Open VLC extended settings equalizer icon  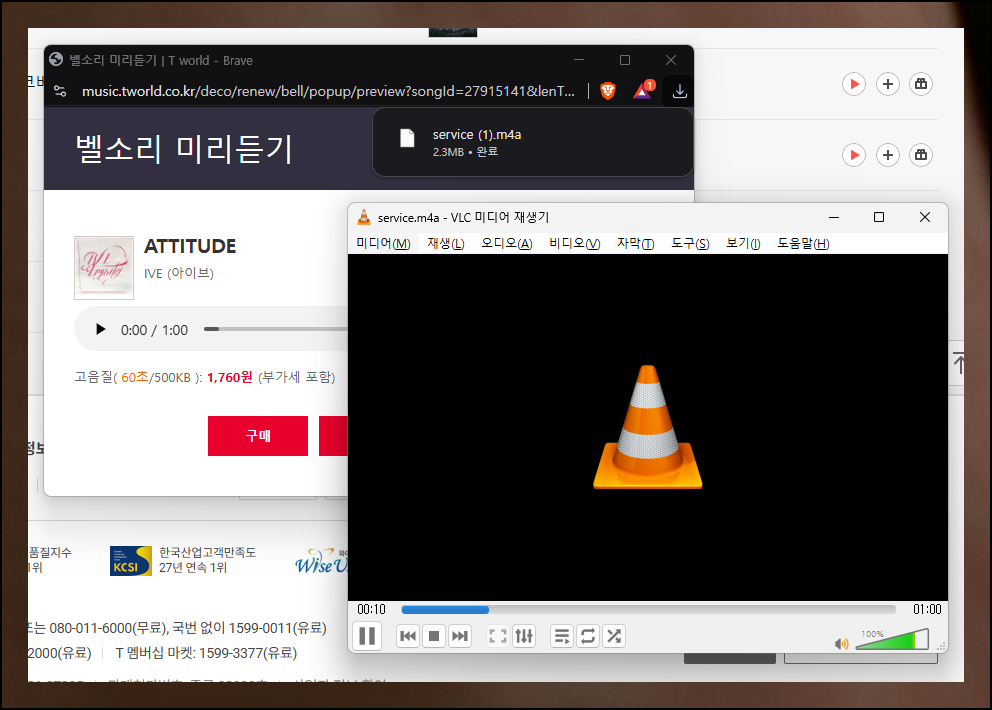(524, 636)
